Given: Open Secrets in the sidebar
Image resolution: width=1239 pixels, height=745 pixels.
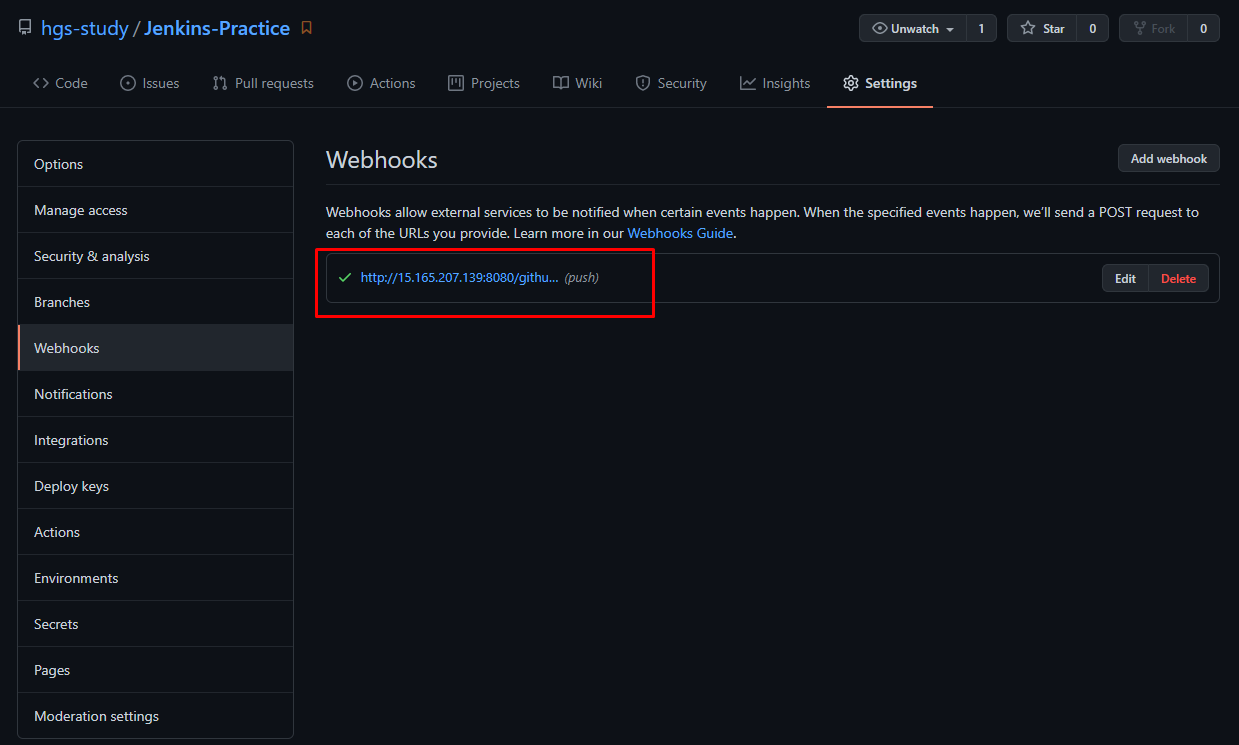Looking at the screenshot, I should pyautogui.click(x=156, y=624).
